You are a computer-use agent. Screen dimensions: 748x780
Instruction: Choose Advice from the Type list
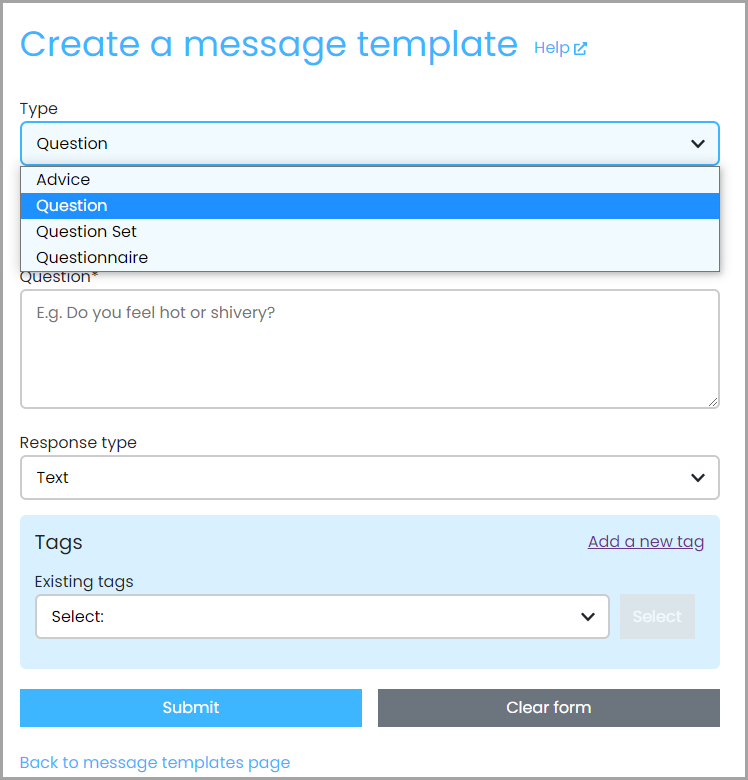point(370,180)
